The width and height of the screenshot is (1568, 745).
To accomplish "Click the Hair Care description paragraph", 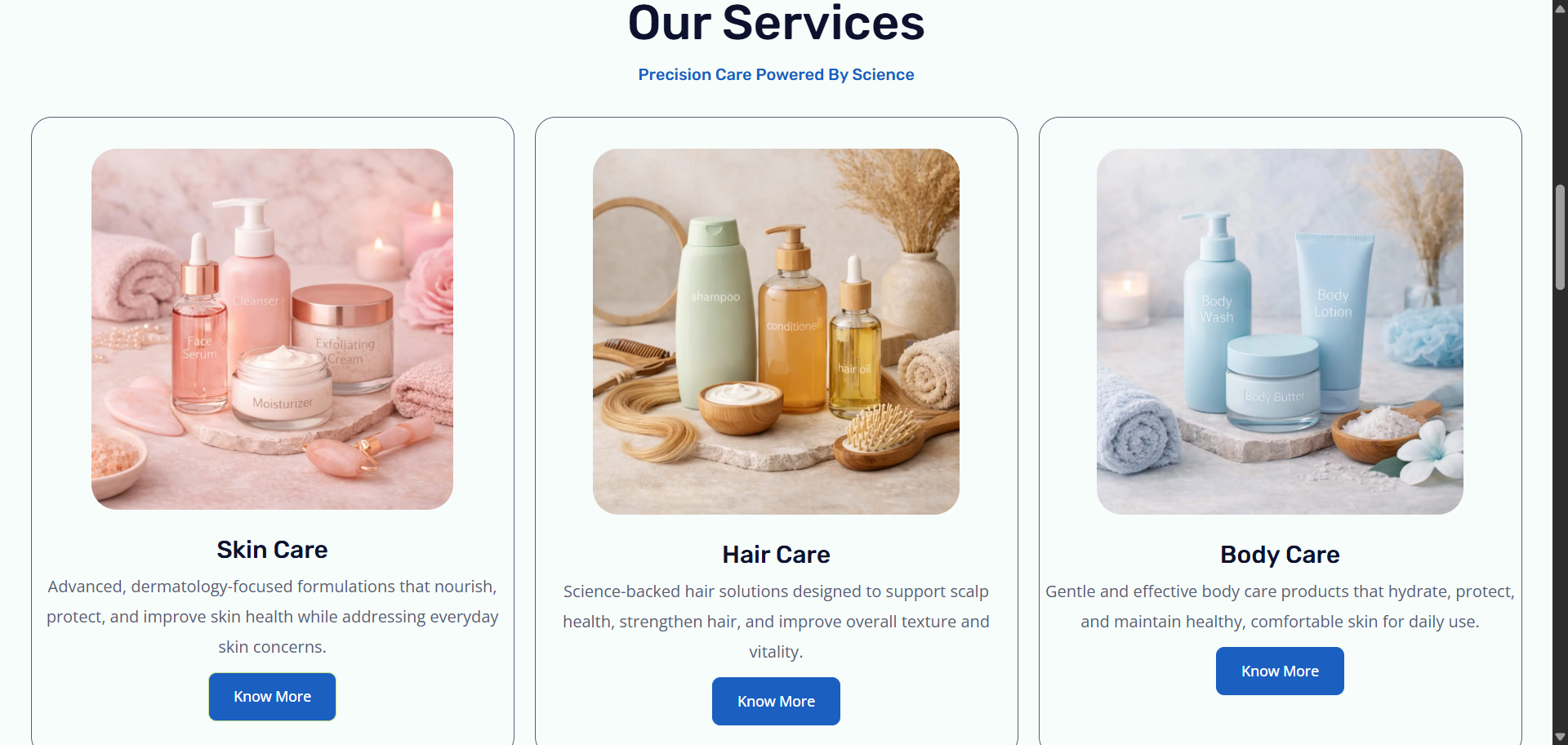I will click(776, 622).
